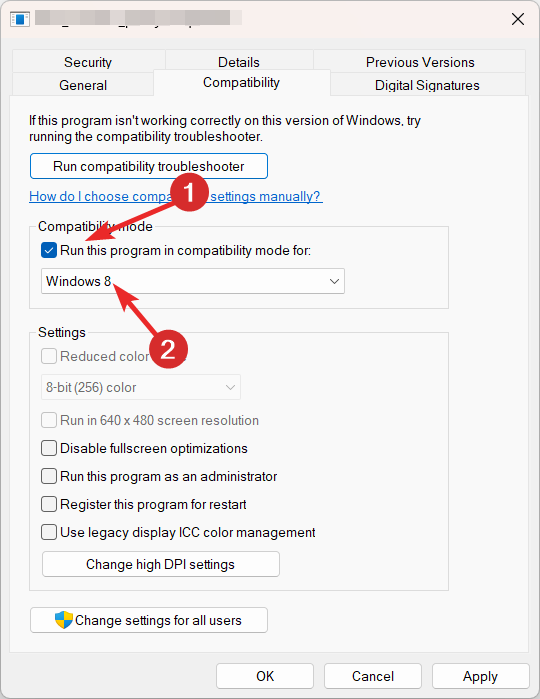
Task: Click Run compatibility troubleshooter button
Action: coord(149,166)
